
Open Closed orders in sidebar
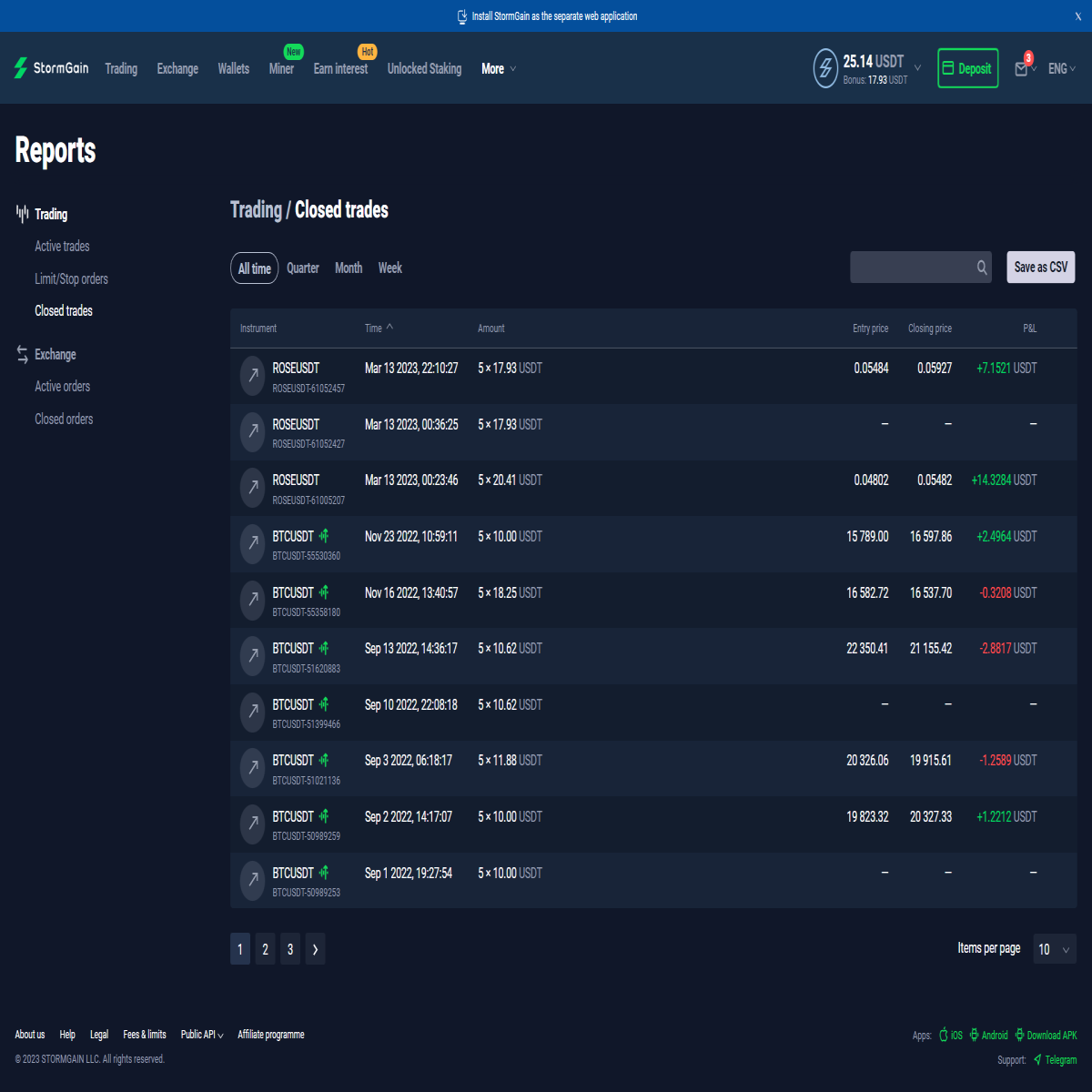click(x=64, y=420)
